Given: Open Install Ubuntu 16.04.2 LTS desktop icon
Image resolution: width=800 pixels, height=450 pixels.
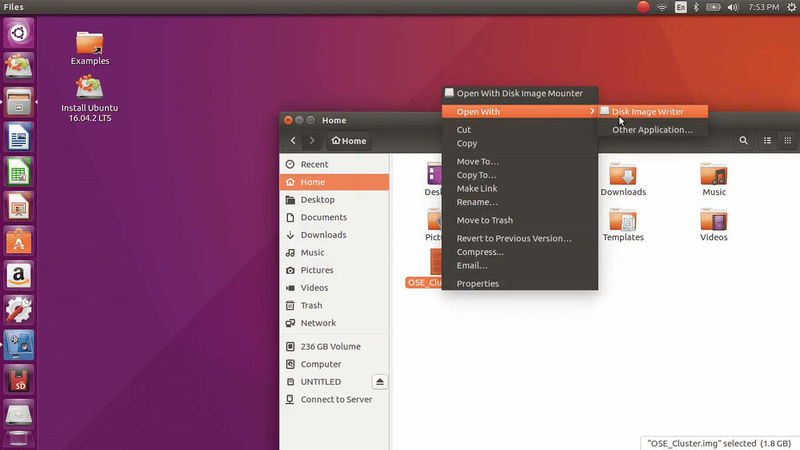Looking at the screenshot, I should click(x=90, y=98).
